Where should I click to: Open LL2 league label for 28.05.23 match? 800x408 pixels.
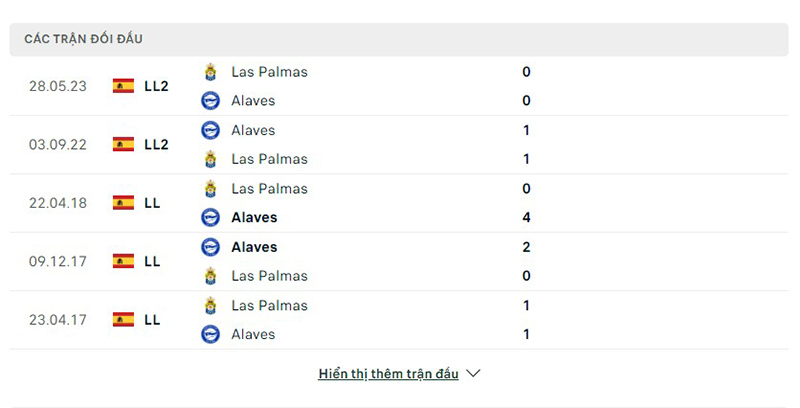point(156,86)
